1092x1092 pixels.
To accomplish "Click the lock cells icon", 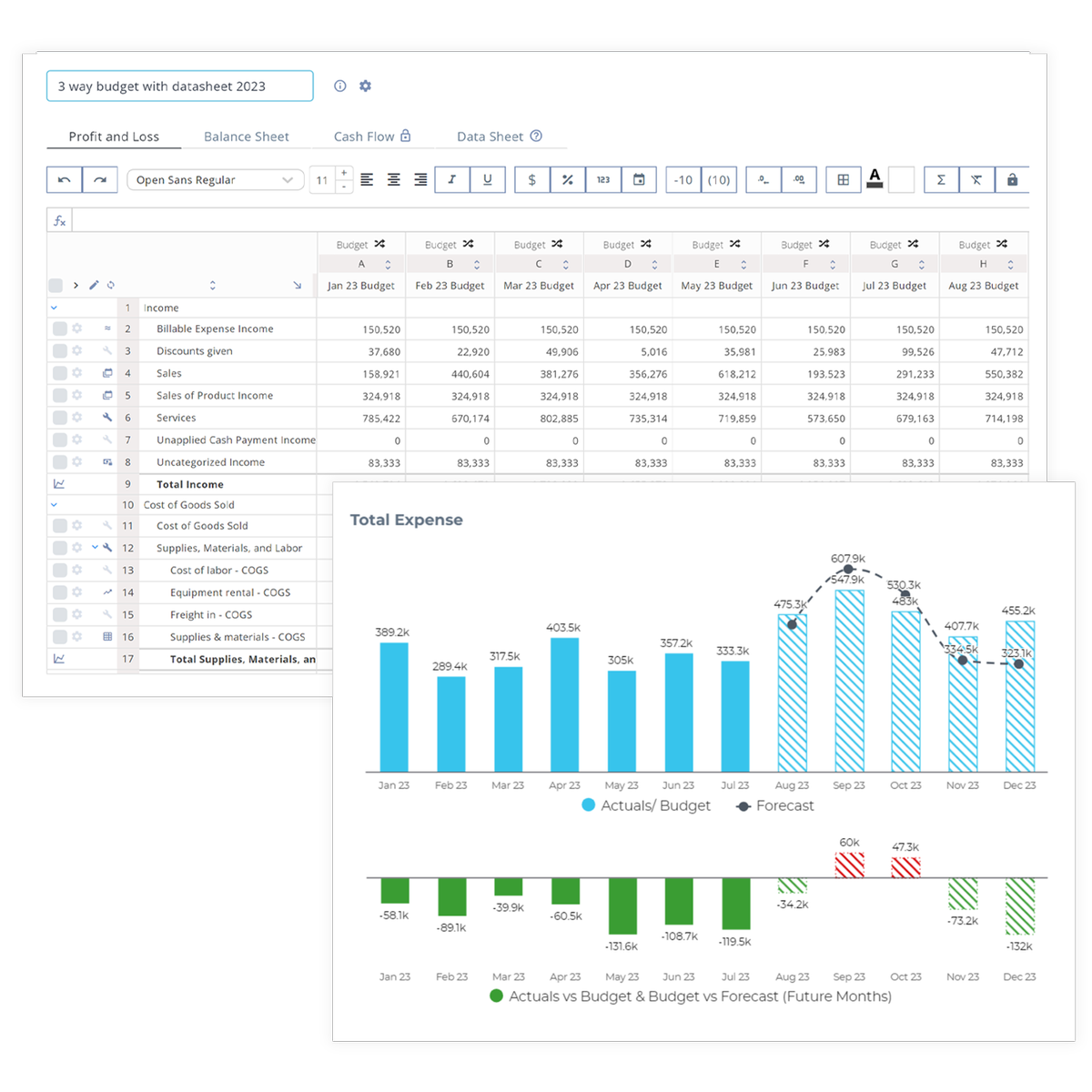I will click(1012, 179).
